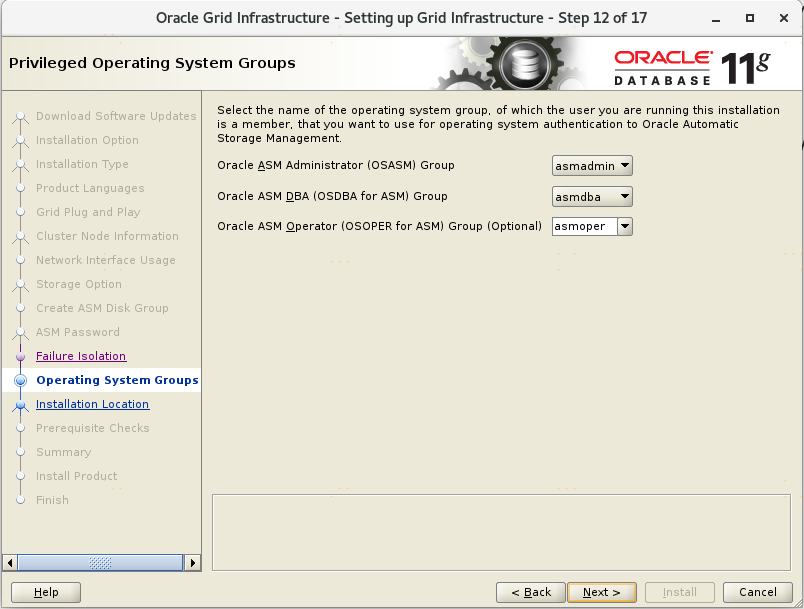Click the gear database graphic in the header

point(517,64)
